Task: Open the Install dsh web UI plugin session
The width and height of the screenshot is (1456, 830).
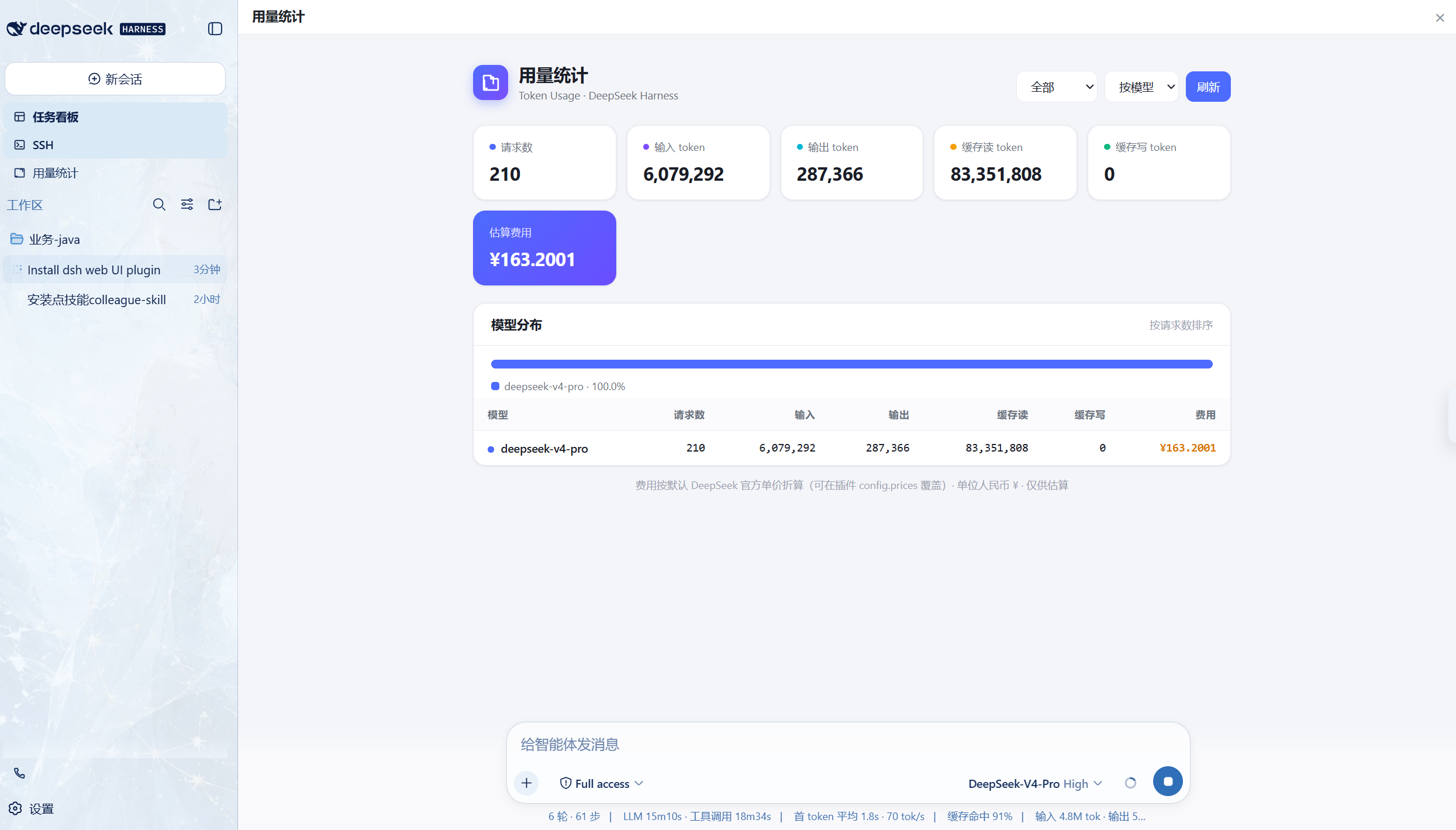Action: tap(115, 270)
